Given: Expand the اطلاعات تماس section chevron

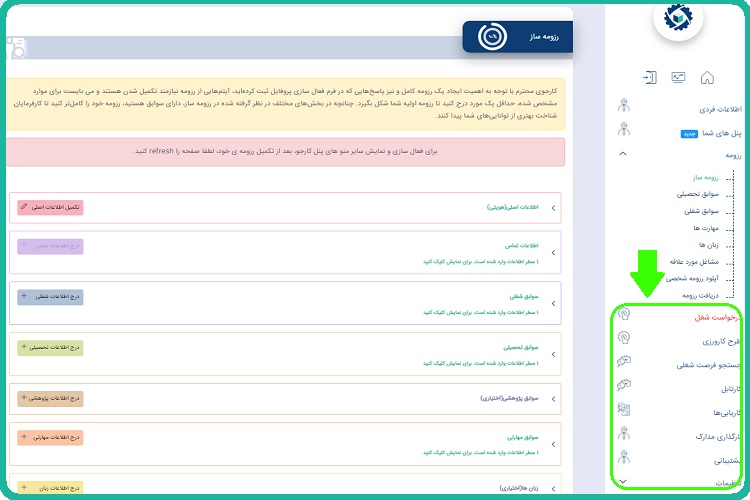Looking at the screenshot, I should pos(553,253).
